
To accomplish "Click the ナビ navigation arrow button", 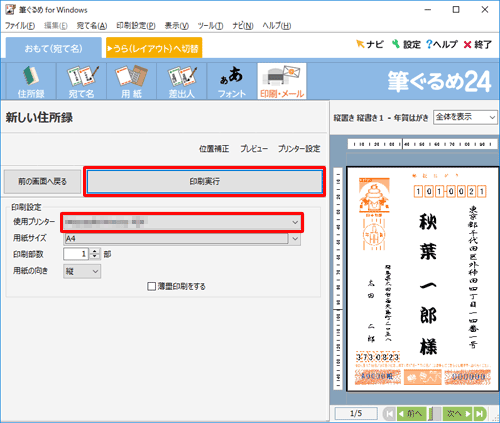I will pyautogui.click(x=370, y=44).
